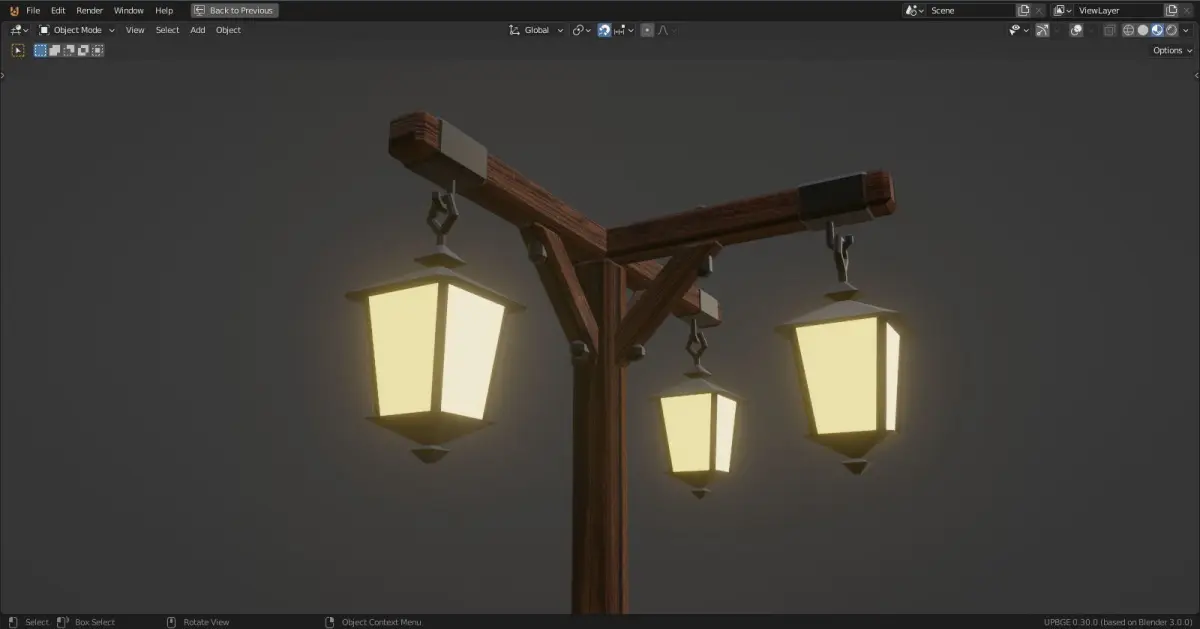Open the scene browse icon
1200x629 pixels.
click(x=914, y=10)
